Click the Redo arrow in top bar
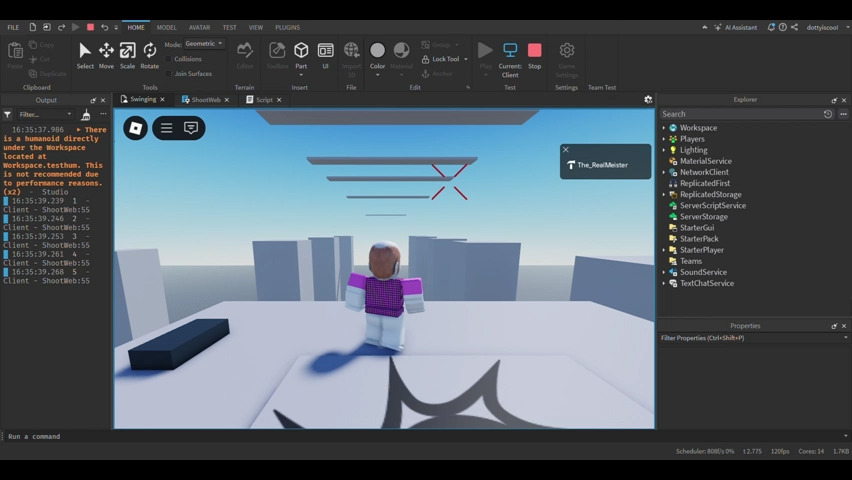The width and height of the screenshot is (852, 480). point(61,27)
